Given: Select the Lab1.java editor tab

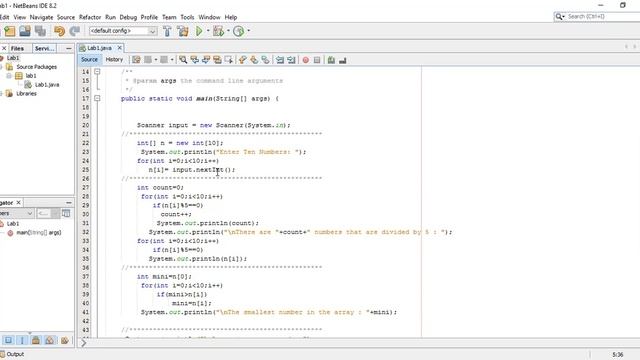Looking at the screenshot, I should click(x=99, y=48).
